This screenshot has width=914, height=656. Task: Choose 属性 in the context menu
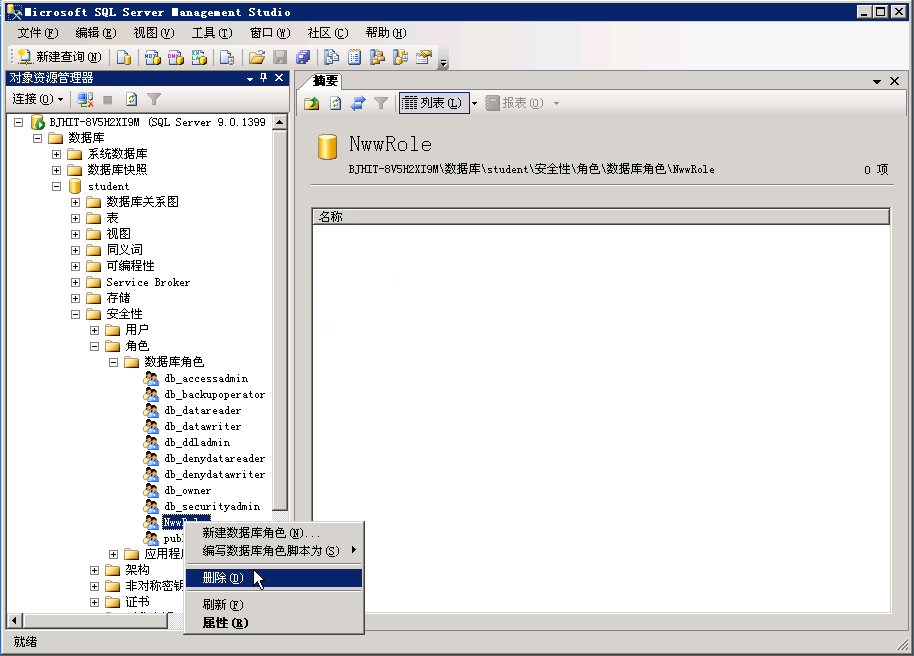[x=274, y=623]
